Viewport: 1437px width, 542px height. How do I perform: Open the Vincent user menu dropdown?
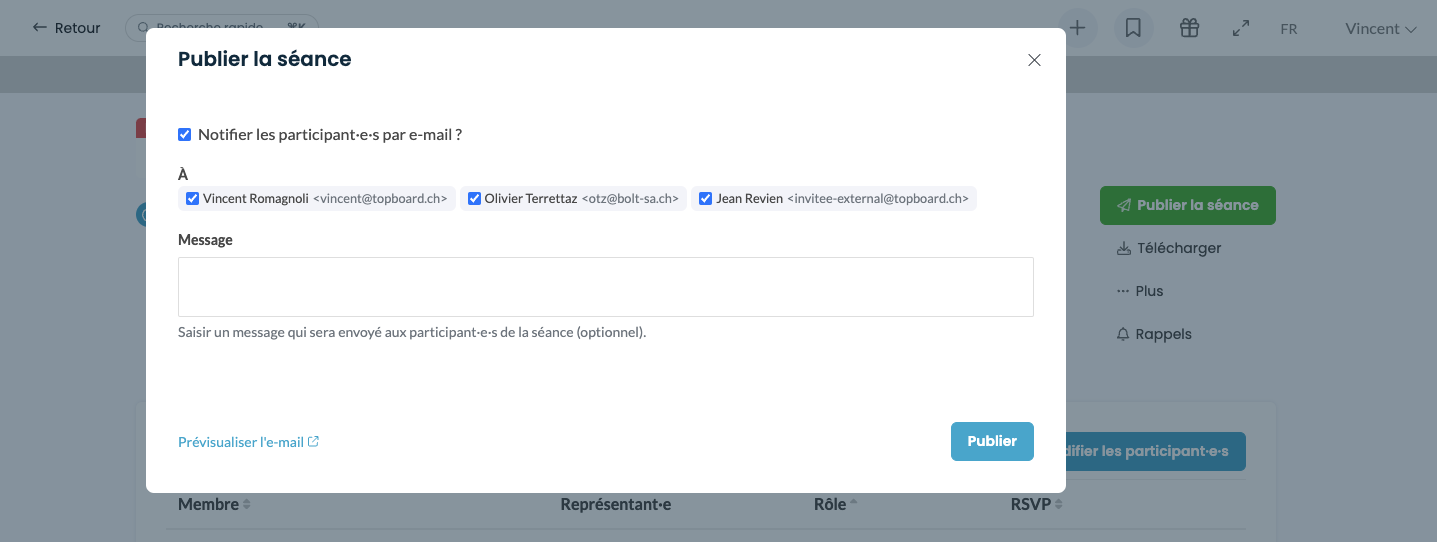pyautogui.click(x=1380, y=29)
